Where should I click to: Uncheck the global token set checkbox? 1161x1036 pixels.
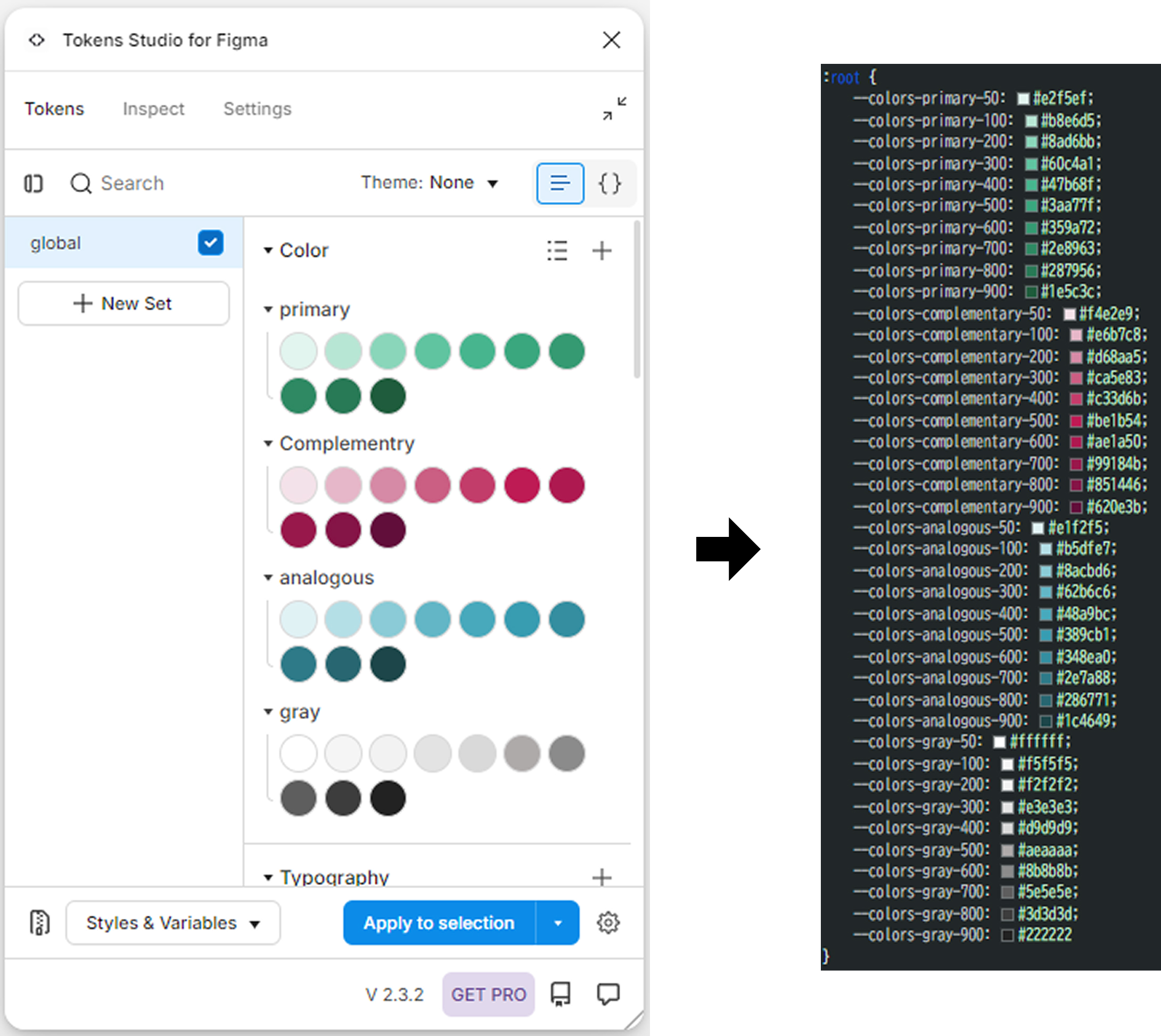tap(210, 243)
